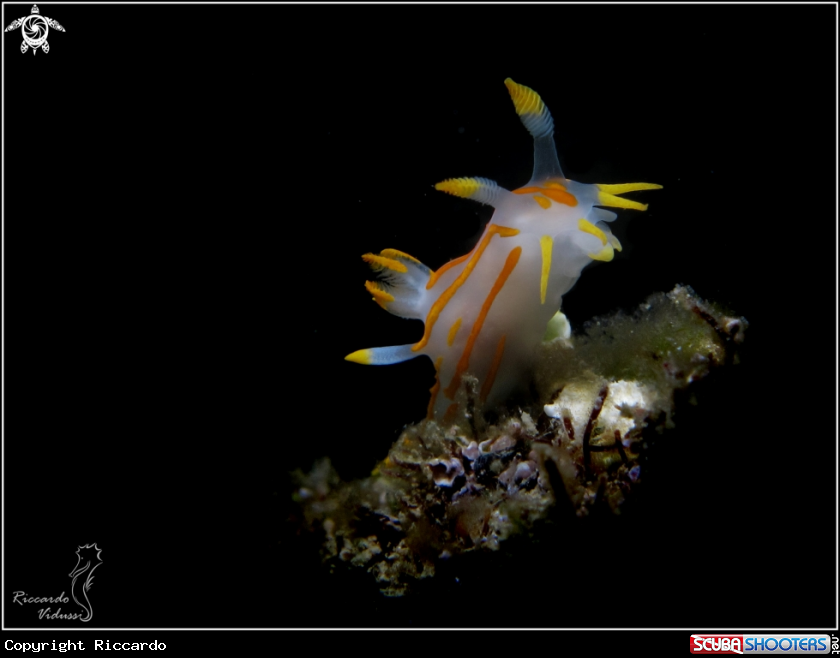Image resolution: width=840 pixels, height=658 pixels.
Task: Click the orange patch on the nudibranch's head
Action: tap(553, 194)
